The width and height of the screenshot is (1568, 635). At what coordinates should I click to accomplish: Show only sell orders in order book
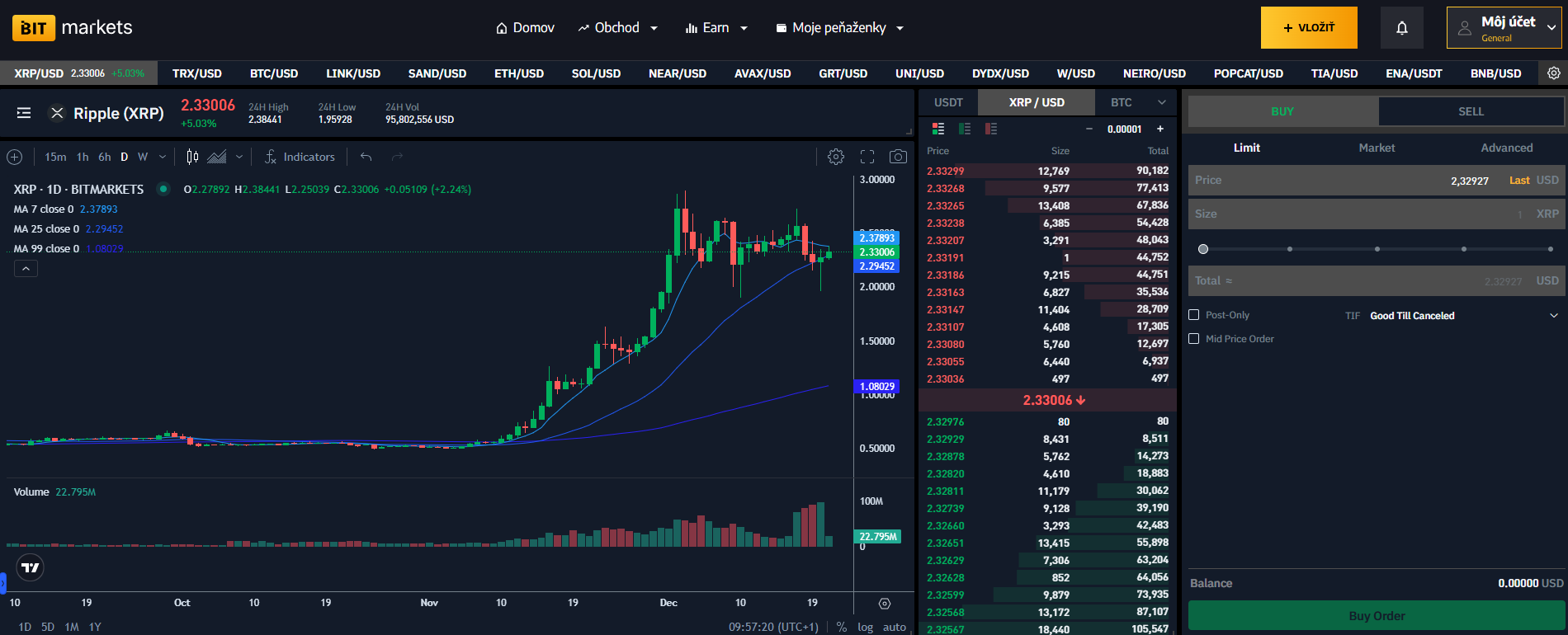(991, 129)
